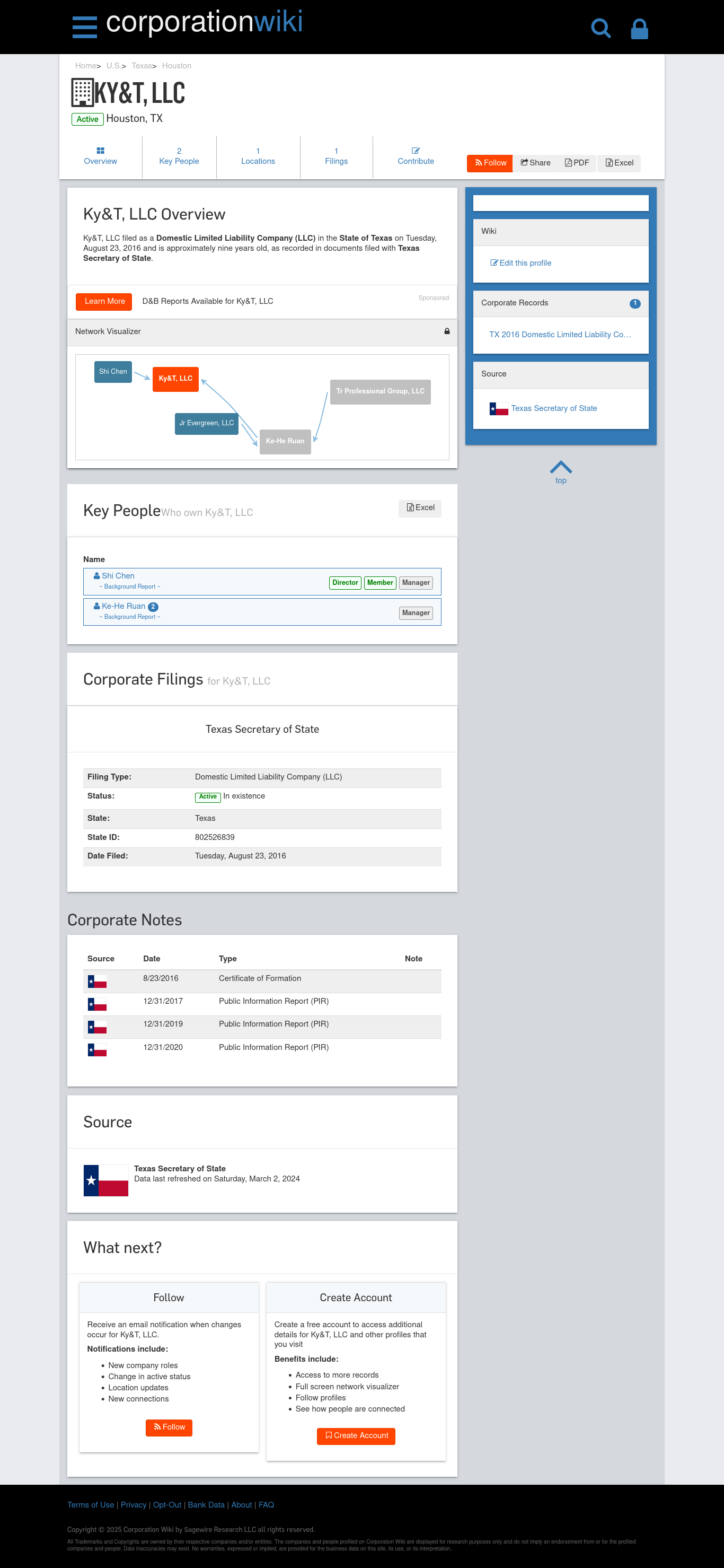This screenshot has height=1568, width=724.
Task: Open the Home breadcrumb link
Action: 86,66
